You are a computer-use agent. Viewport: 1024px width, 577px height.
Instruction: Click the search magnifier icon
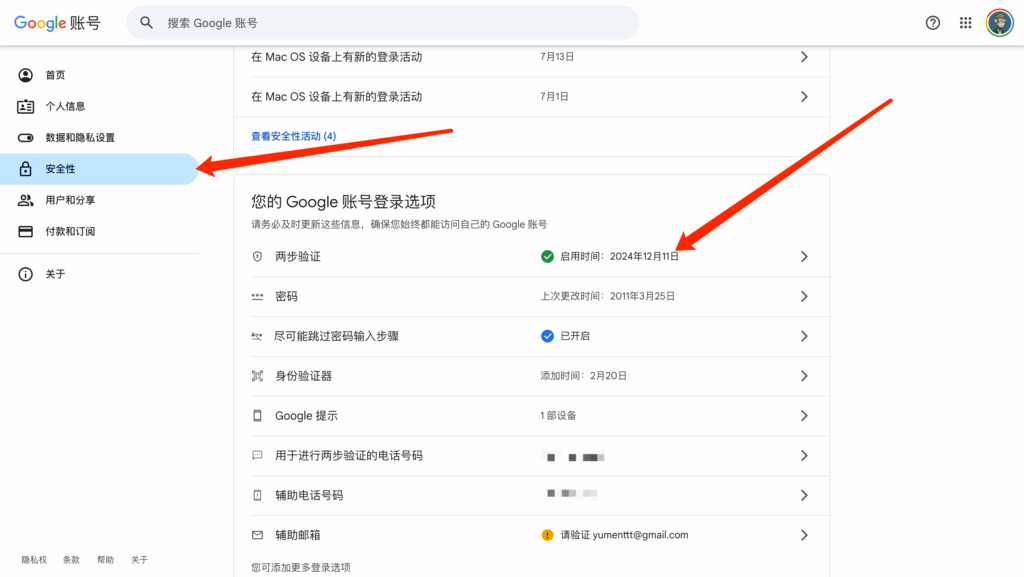[x=146, y=23]
